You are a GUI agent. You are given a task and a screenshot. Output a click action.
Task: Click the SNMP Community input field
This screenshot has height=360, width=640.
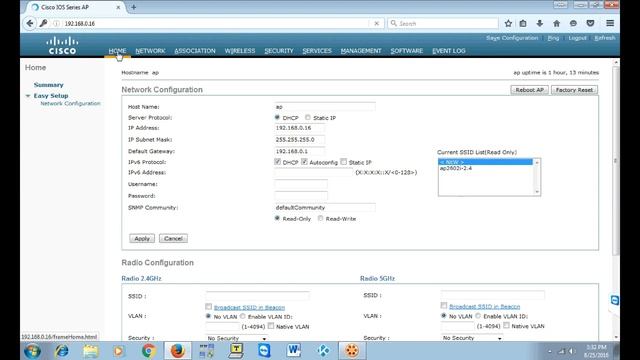tap(325, 207)
